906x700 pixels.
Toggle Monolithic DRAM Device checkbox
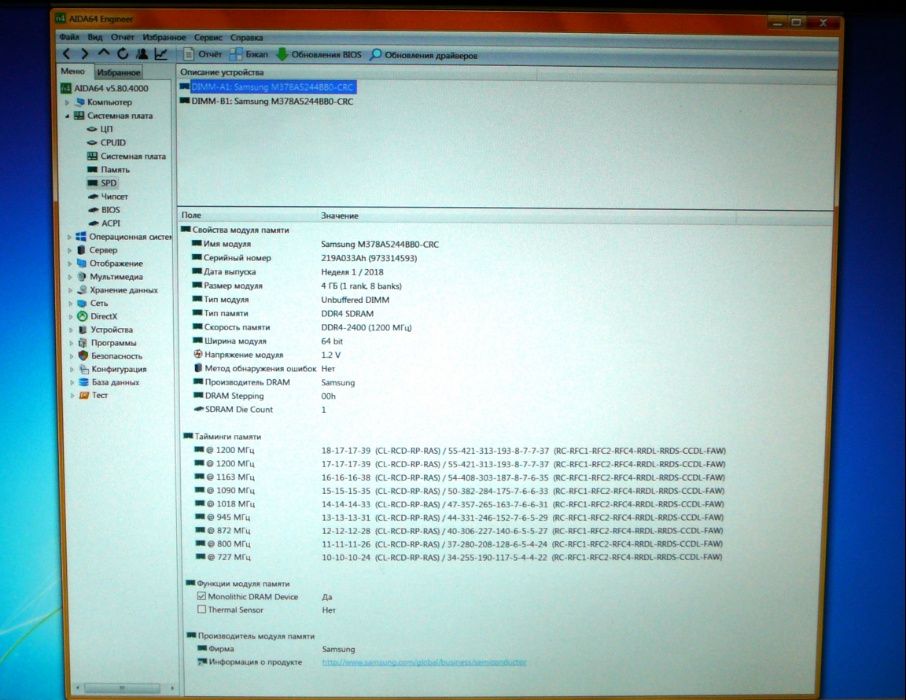(x=201, y=596)
